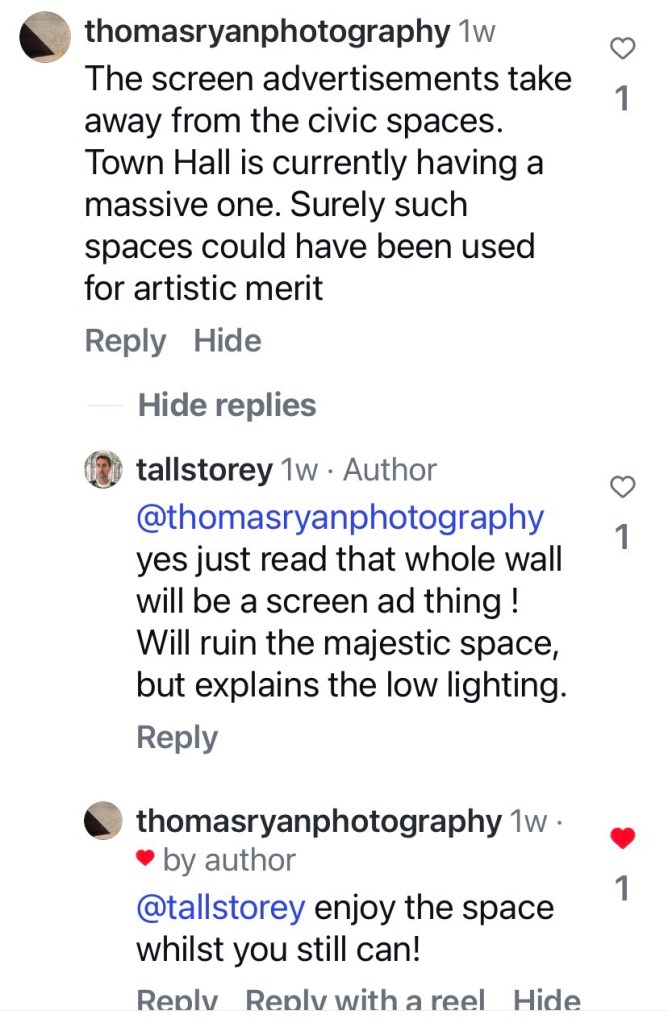View like count on top comment

tap(622, 98)
